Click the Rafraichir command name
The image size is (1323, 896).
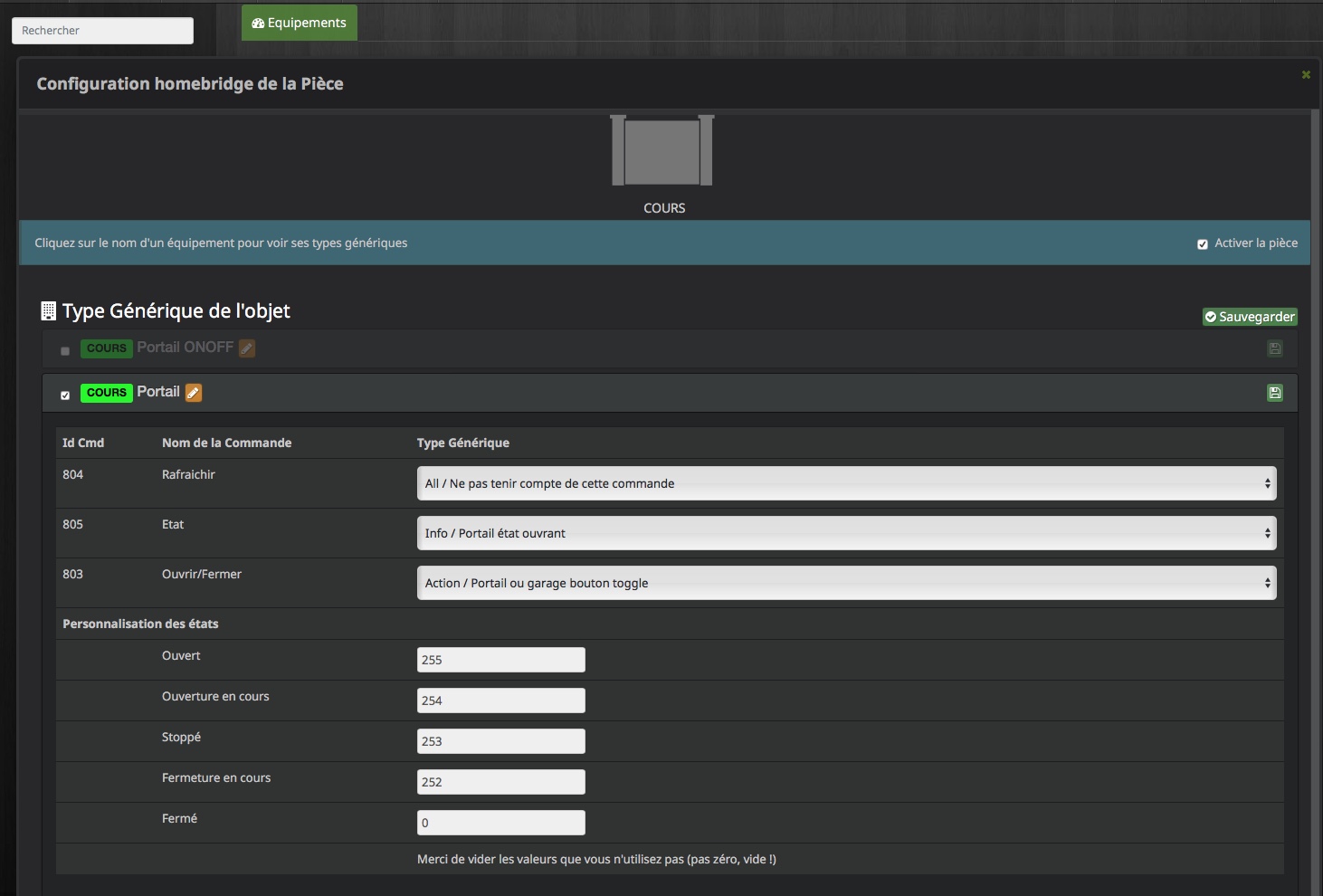pos(188,474)
